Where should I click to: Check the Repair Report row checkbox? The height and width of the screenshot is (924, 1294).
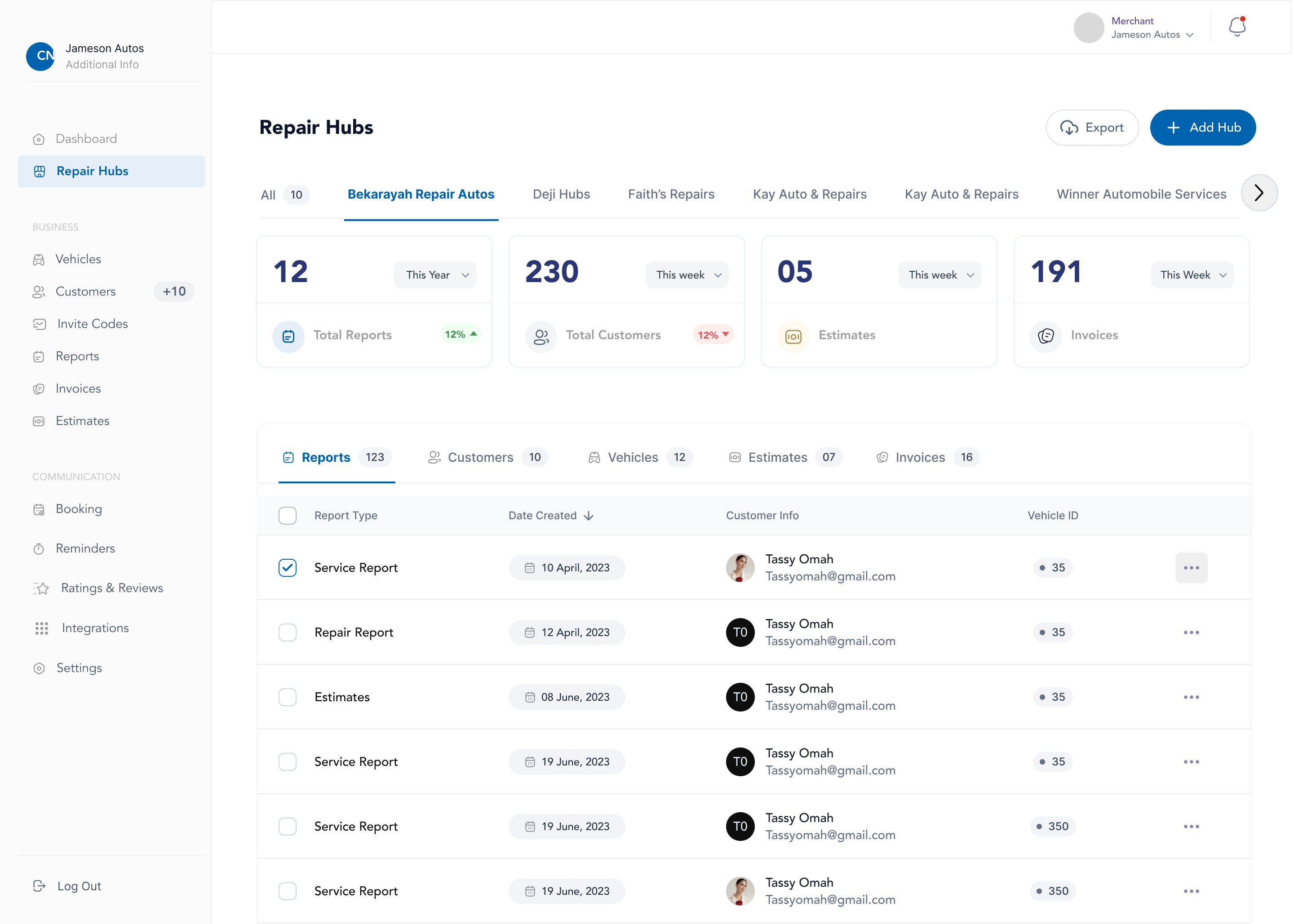[288, 632]
